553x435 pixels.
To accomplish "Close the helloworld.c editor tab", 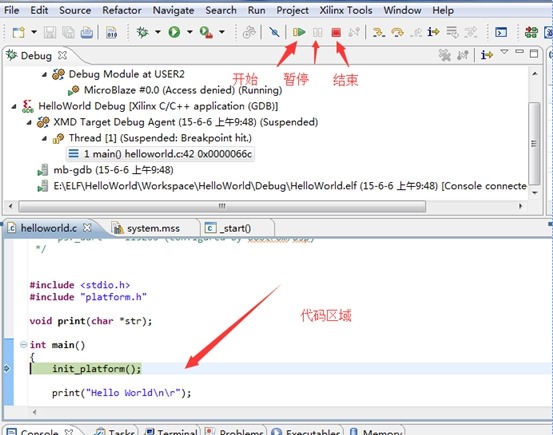I will (x=87, y=228).
